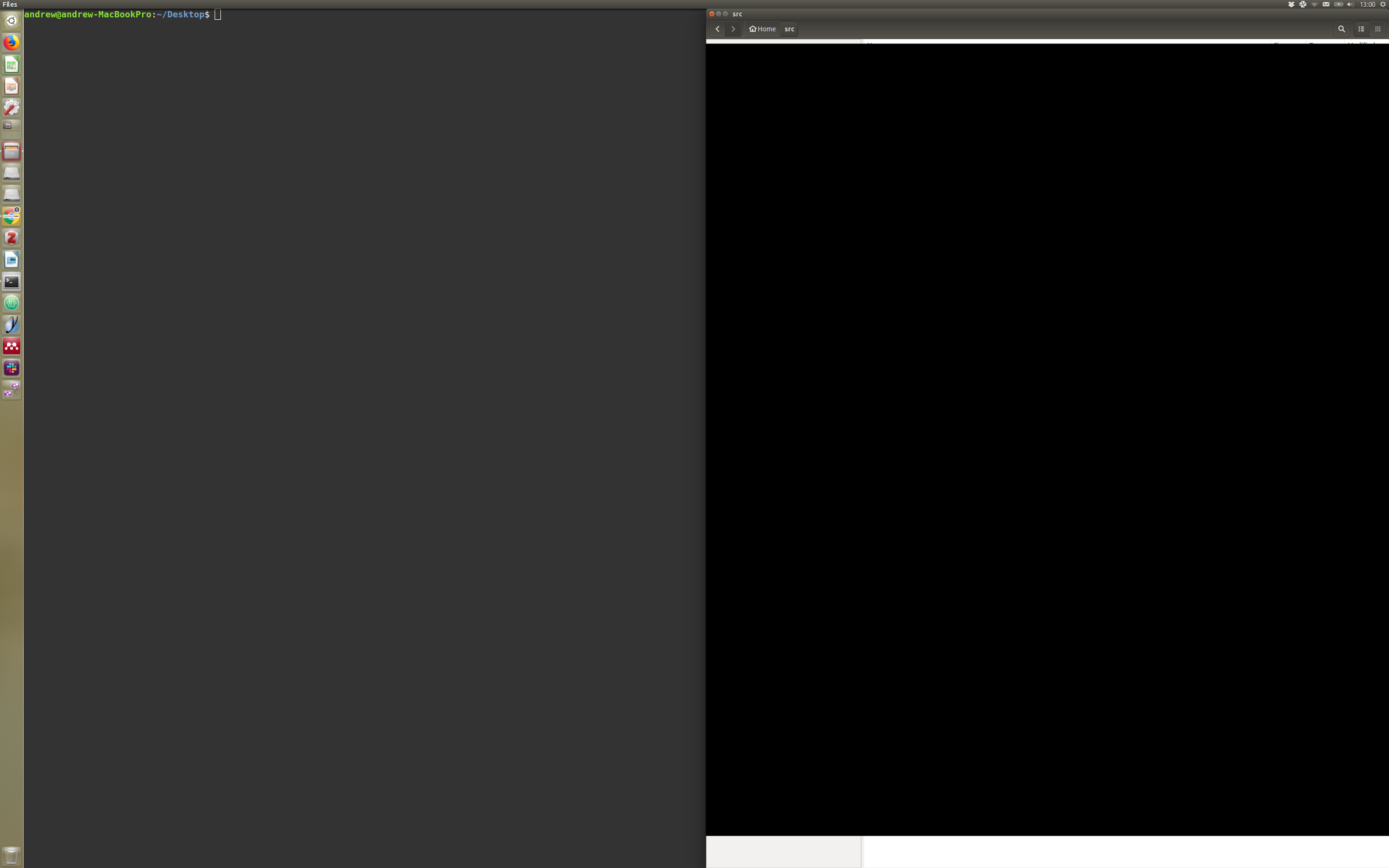Open Slack from the launcher
Image resolution: width=1389 pixels, height=868 pixels.
12,368
